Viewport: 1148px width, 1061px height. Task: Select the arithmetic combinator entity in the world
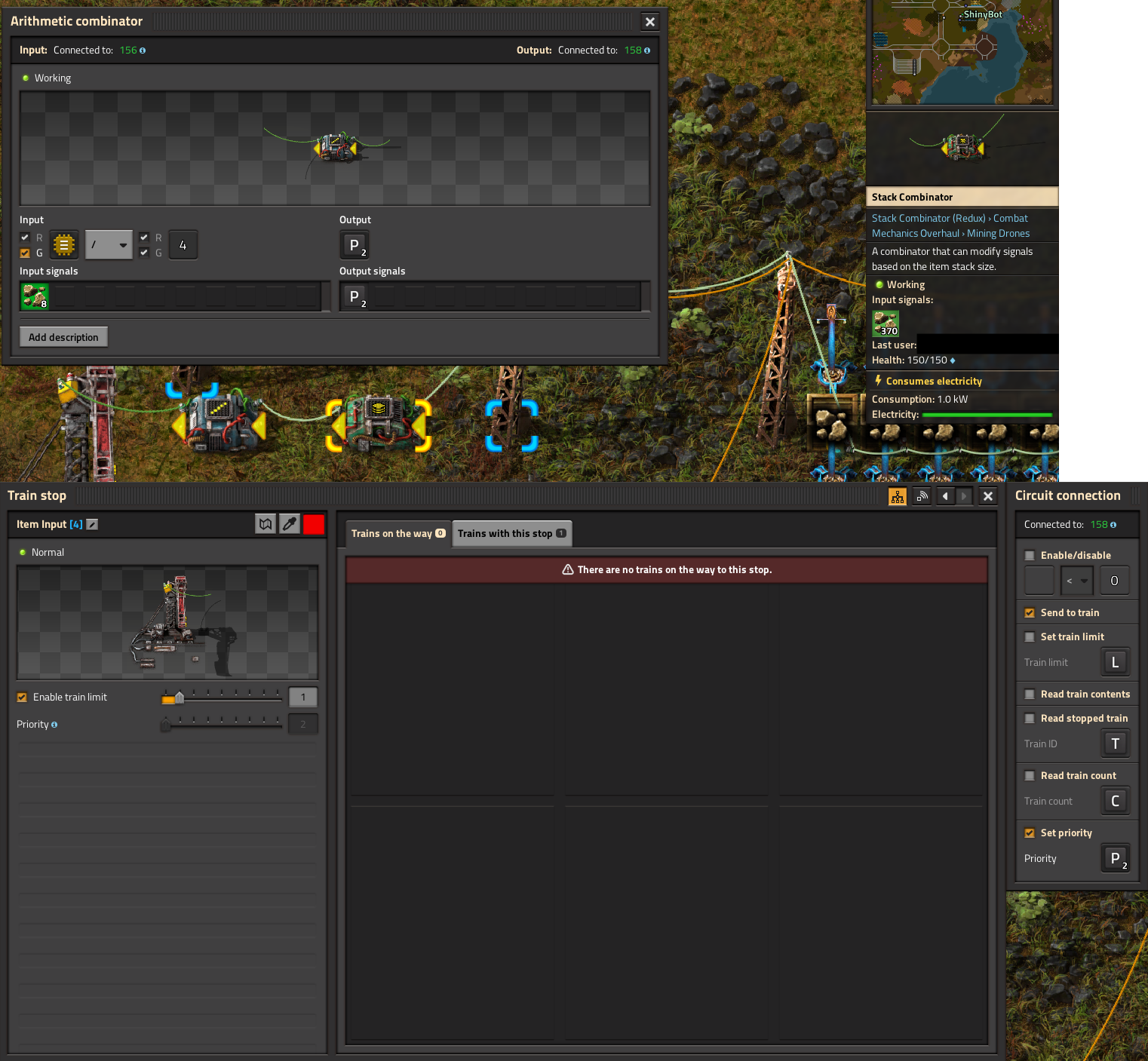click(x=219, y=424)
